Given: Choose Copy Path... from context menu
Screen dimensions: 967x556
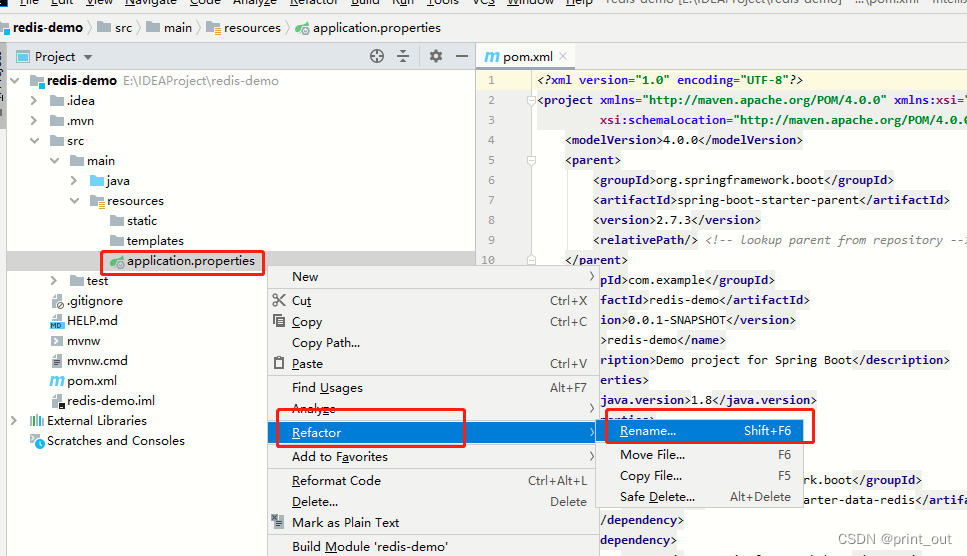Looking at the screenshot, I should point(433,343).
